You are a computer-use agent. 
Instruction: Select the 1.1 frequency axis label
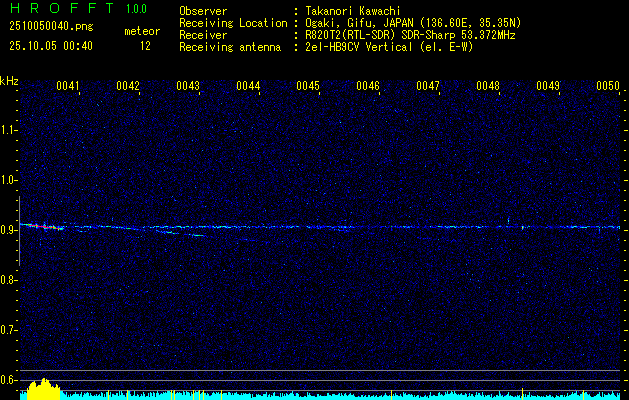pyautogui.click(x=9, y=130)
